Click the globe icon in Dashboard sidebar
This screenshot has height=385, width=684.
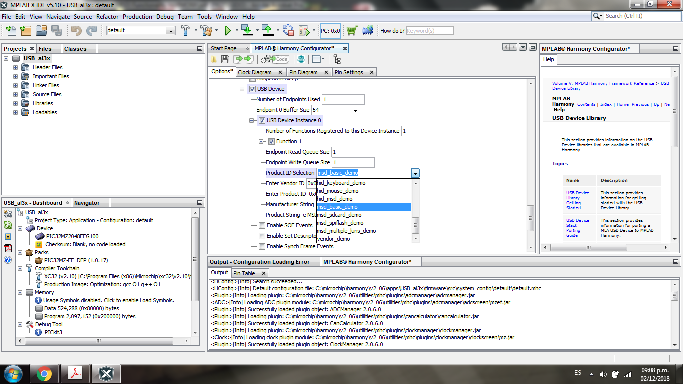click(x=8, y=260)
